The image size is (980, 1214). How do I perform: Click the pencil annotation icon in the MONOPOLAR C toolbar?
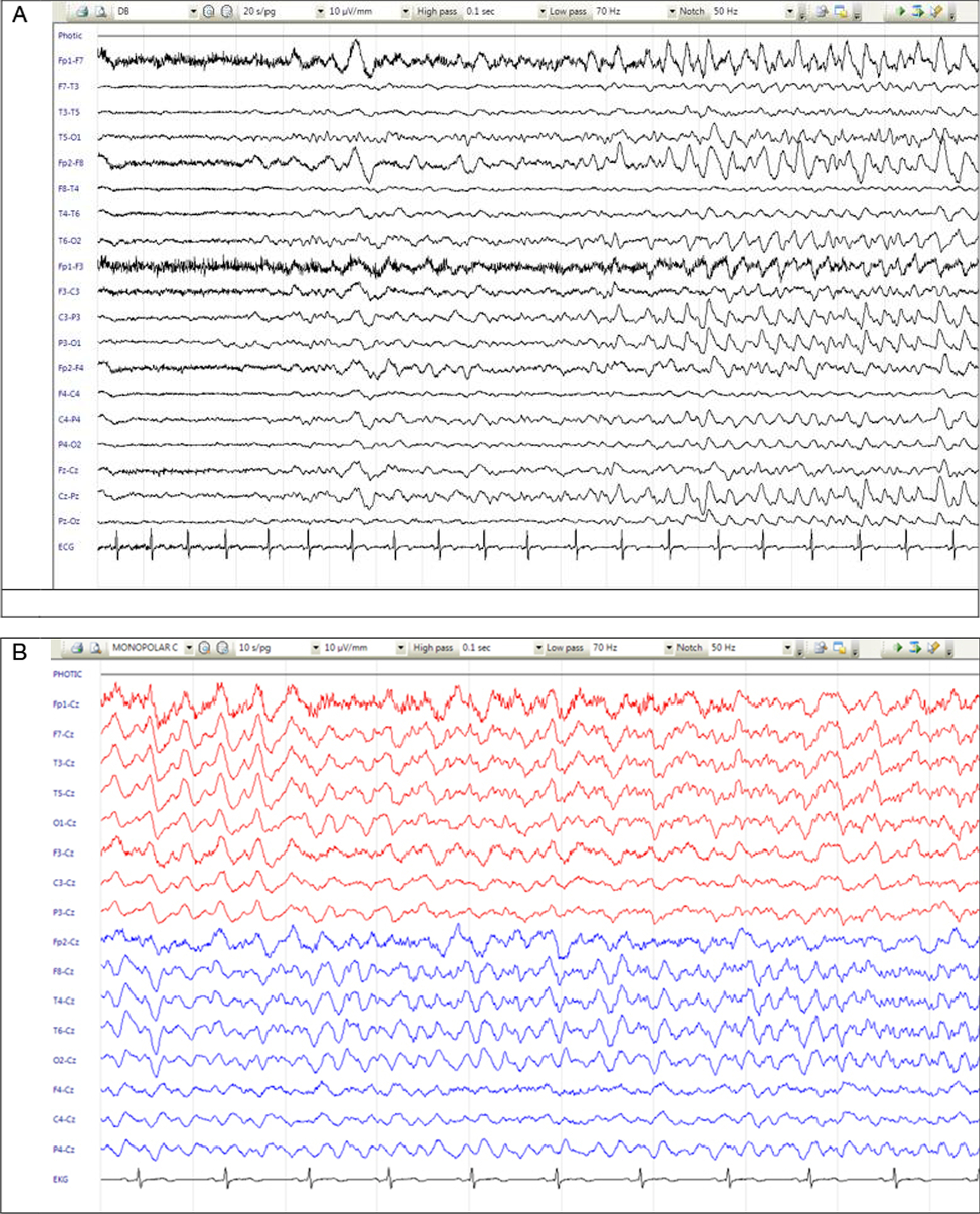[933, 648]
